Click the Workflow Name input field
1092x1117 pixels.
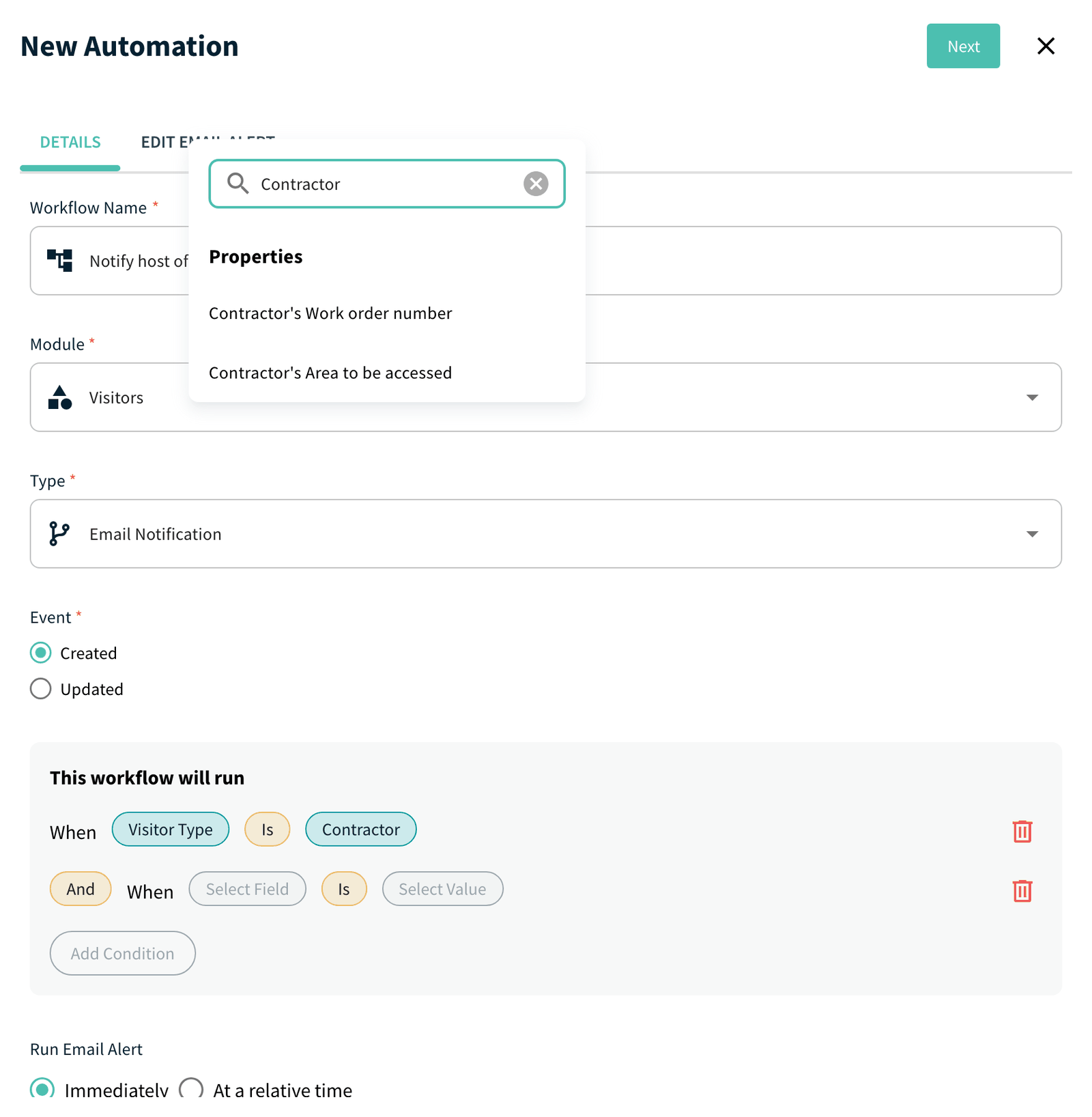coord(545,261)
